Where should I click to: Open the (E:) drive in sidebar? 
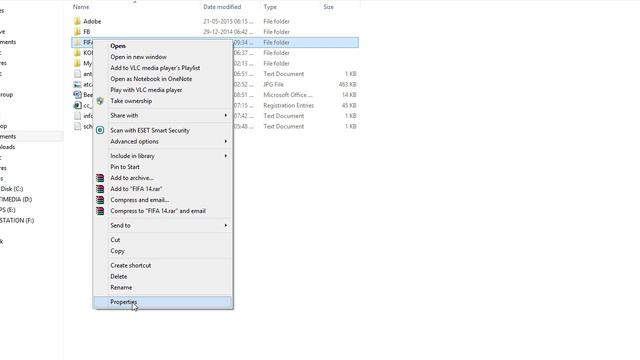pyautogui.click(x=8, y=210)
